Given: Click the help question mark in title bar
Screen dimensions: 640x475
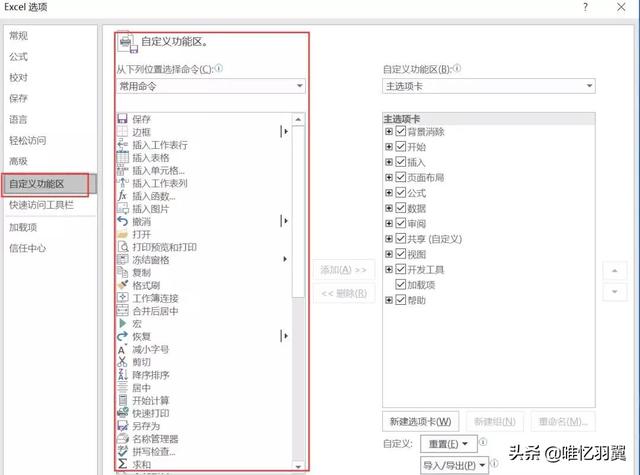Looking at the screenshot, I should [x=586, y=7].
